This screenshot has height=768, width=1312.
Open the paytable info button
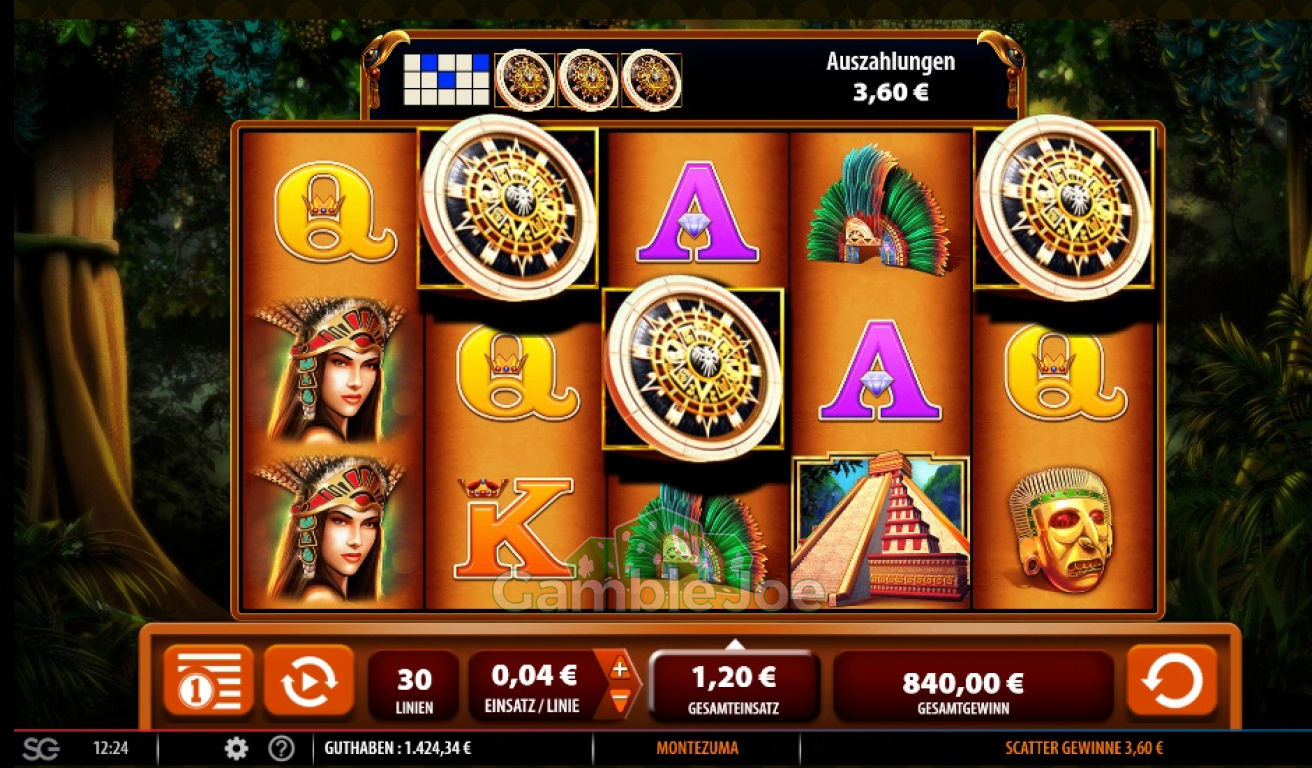(x=208, y=682)
